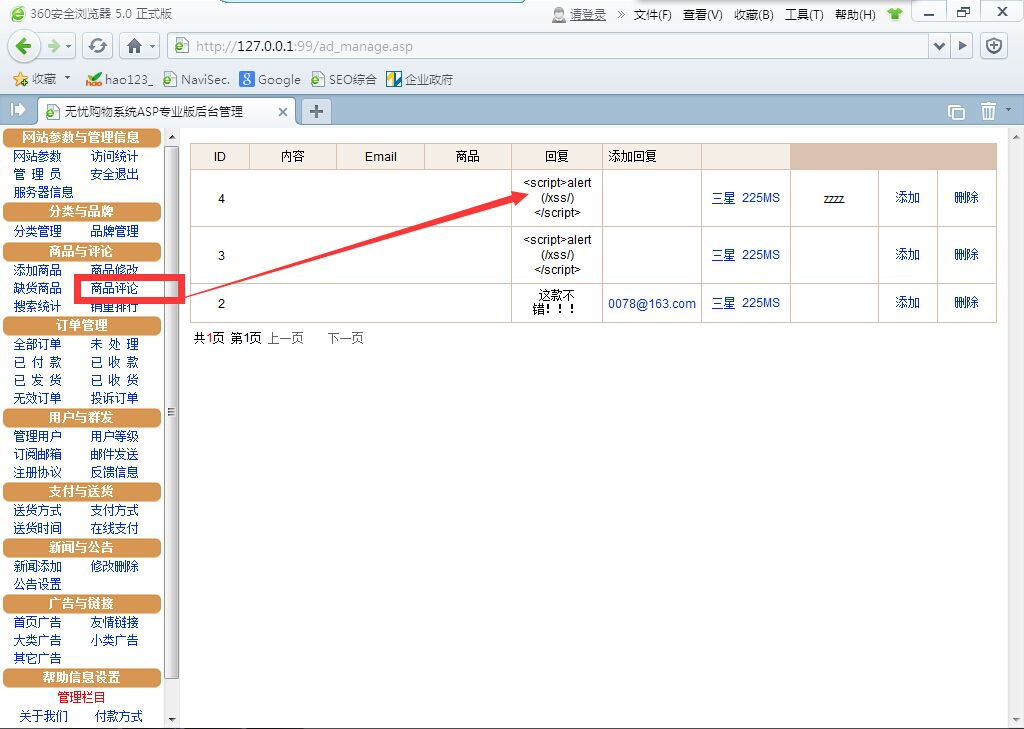Open the security shield icon
Image resolution: width=1024 pixels, height=729 pixels.
994,46
